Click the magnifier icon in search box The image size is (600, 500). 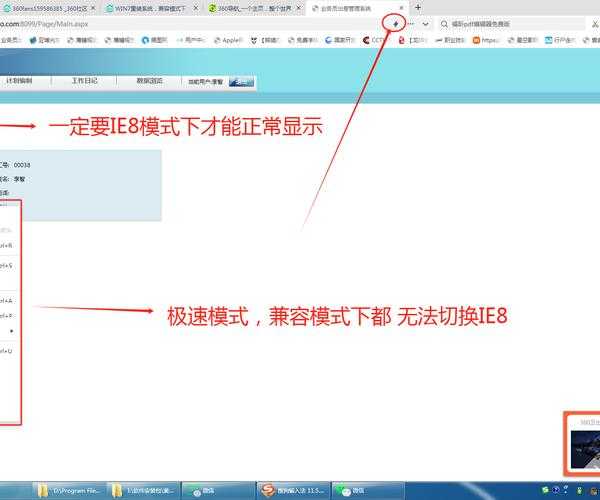tap(444, 24)
